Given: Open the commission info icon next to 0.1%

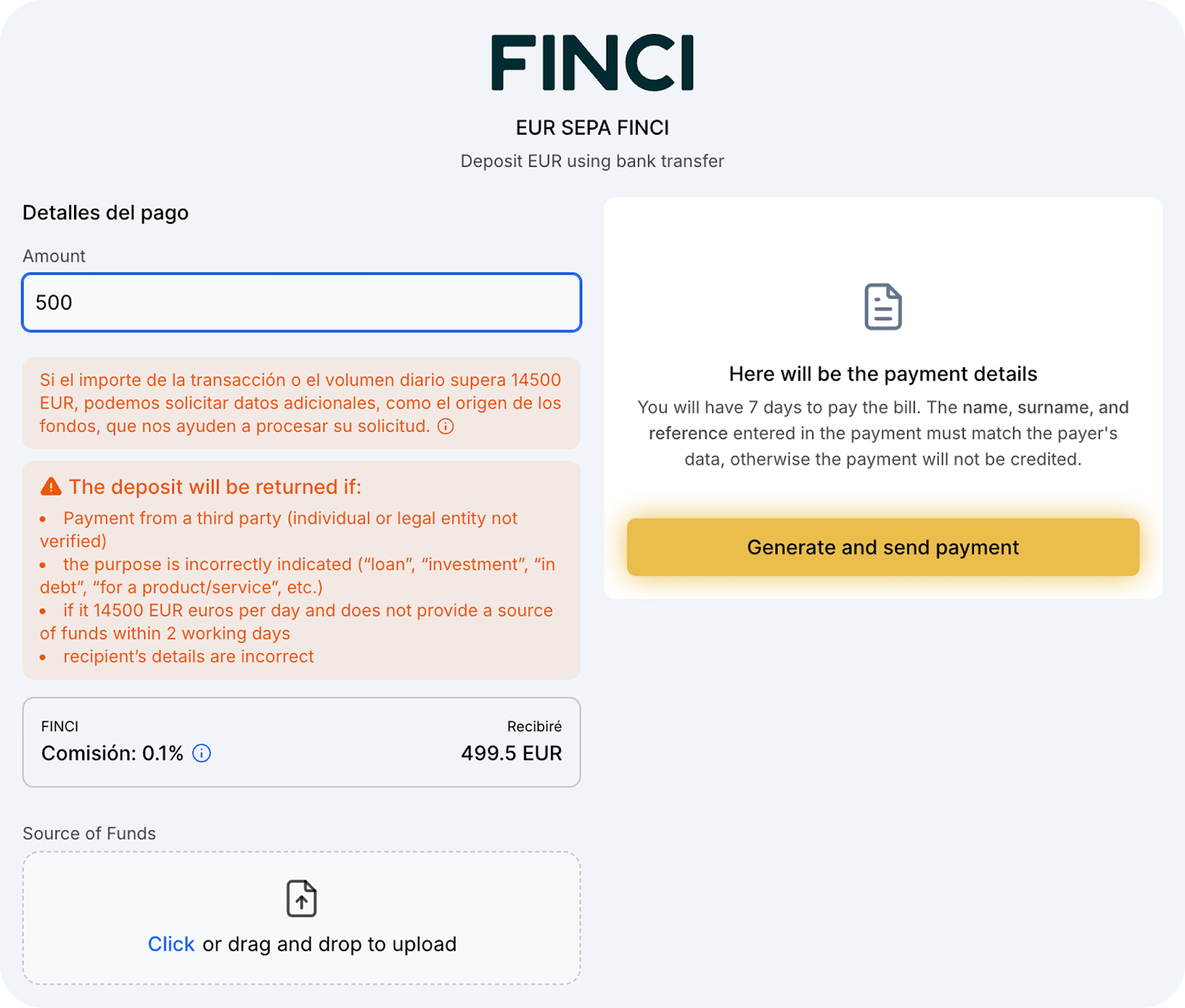Looking at the screenshot, I should 201,753.
